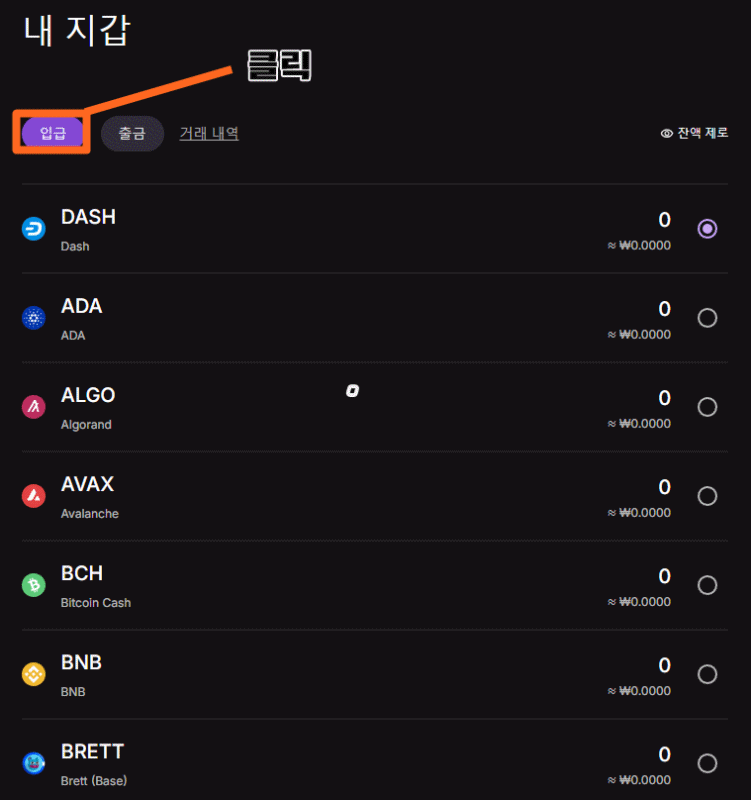Open the 거래 내역 transaction history link
The width and height of the screenshot is (751, 800).
point(209,134)
